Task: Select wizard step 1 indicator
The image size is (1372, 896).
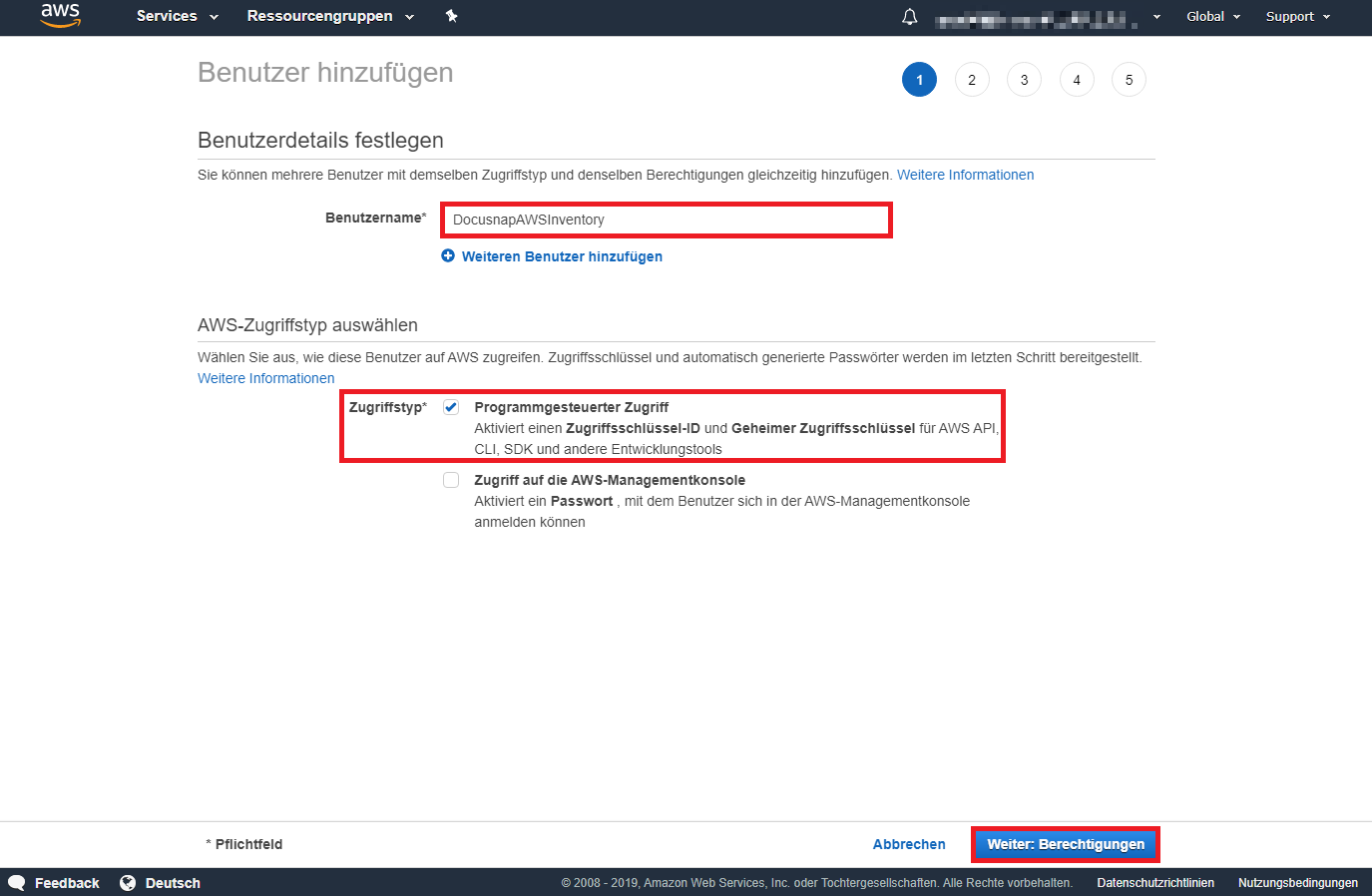Action: 919,80
